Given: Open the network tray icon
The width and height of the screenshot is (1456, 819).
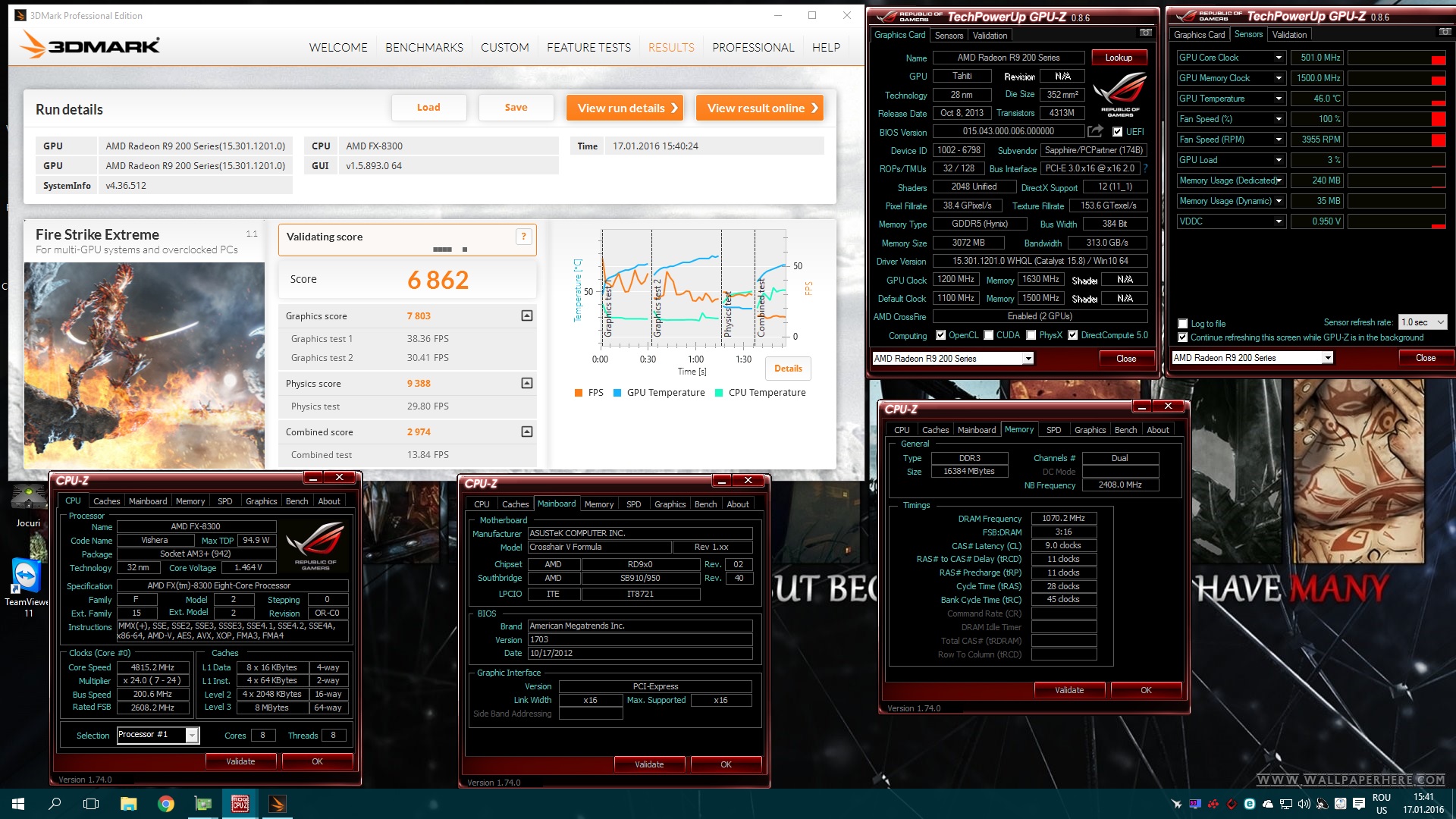Looking at the screenshot, I should (x=1285, y=804).
